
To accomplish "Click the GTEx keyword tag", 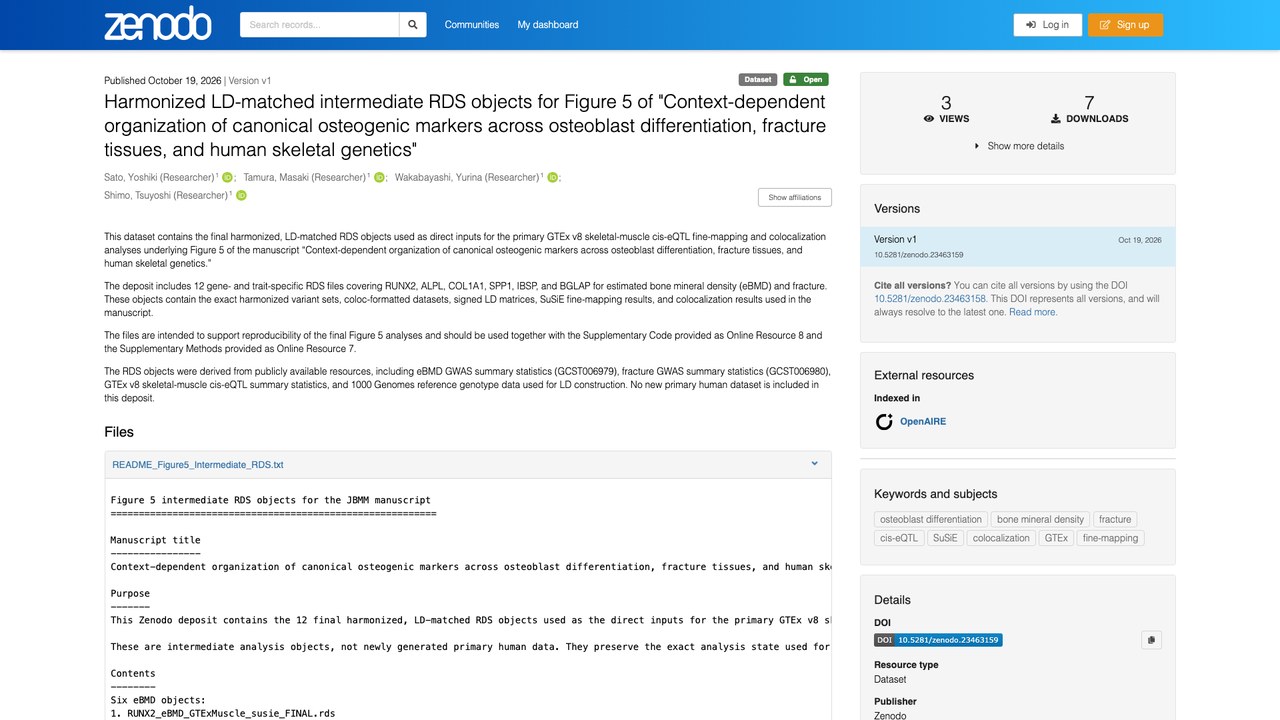I will pos(1056,538).
